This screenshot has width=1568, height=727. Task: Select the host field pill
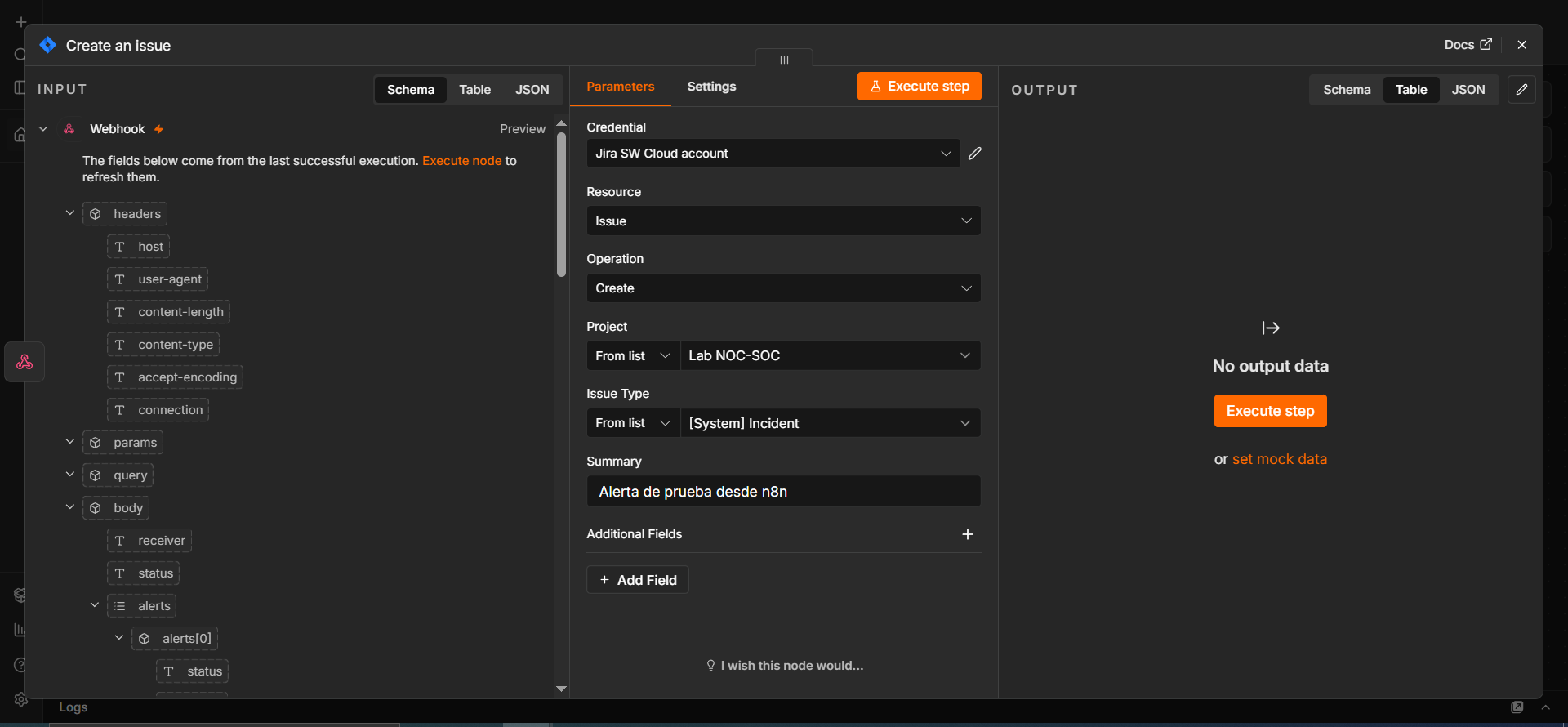click(138, 247)
